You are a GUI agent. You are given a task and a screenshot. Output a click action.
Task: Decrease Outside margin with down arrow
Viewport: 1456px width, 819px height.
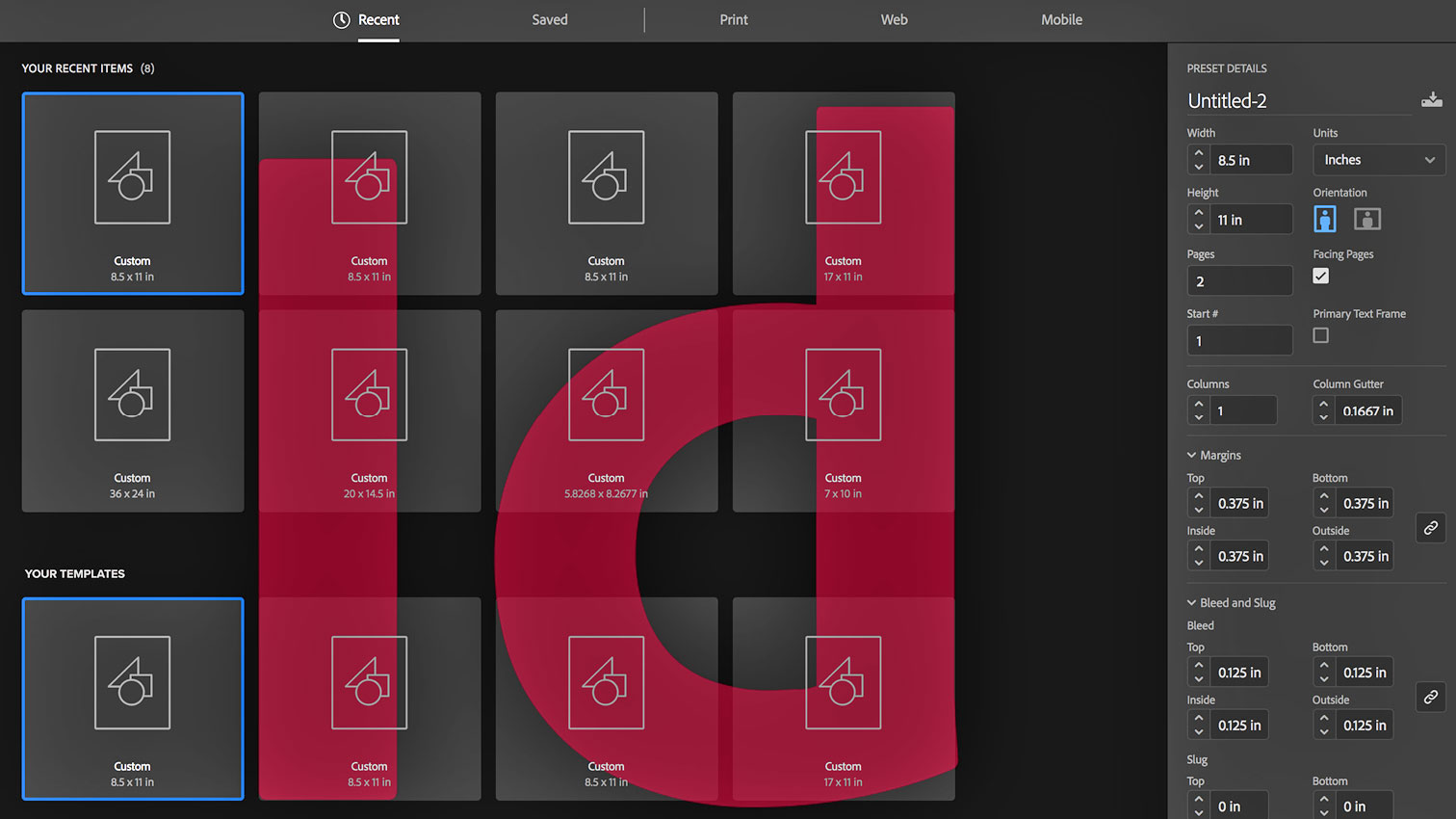tap(1324, 564)
